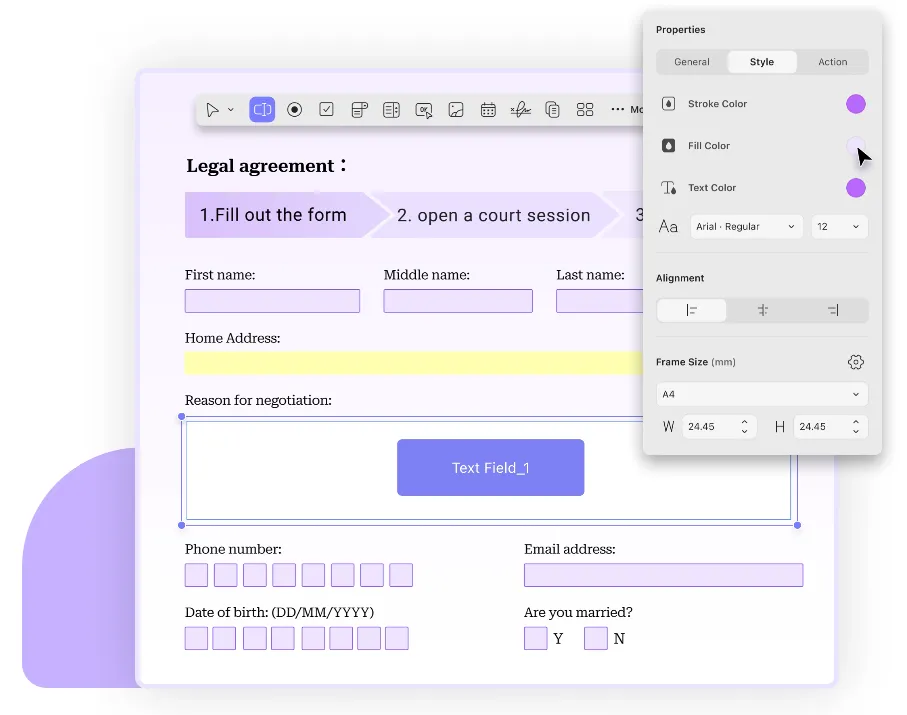
Task: Switch to the Style properties tab
Action: pyautogui.click(x=762, y=62)
